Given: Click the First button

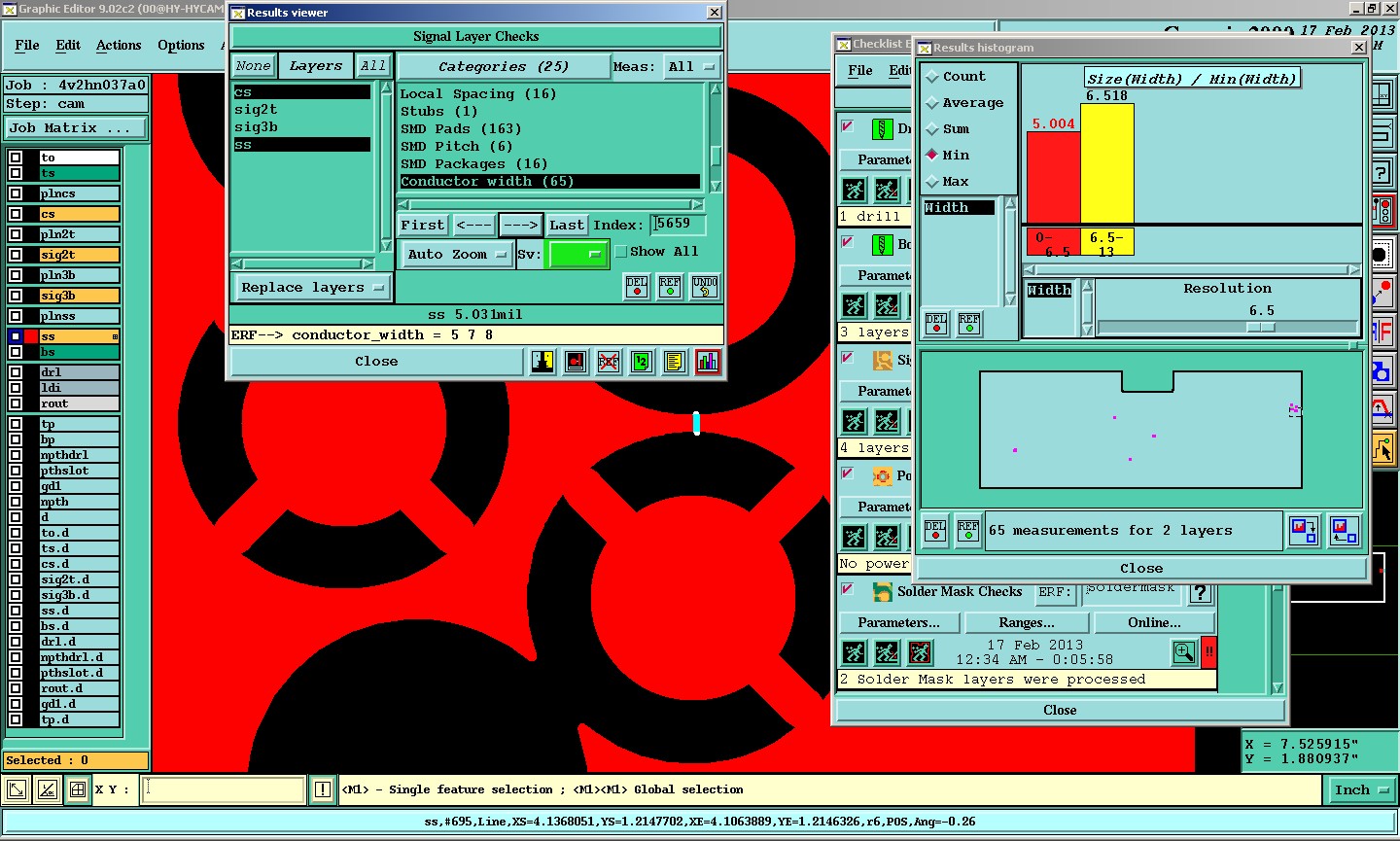Looking at the screenshot, I should click(423, 225).
